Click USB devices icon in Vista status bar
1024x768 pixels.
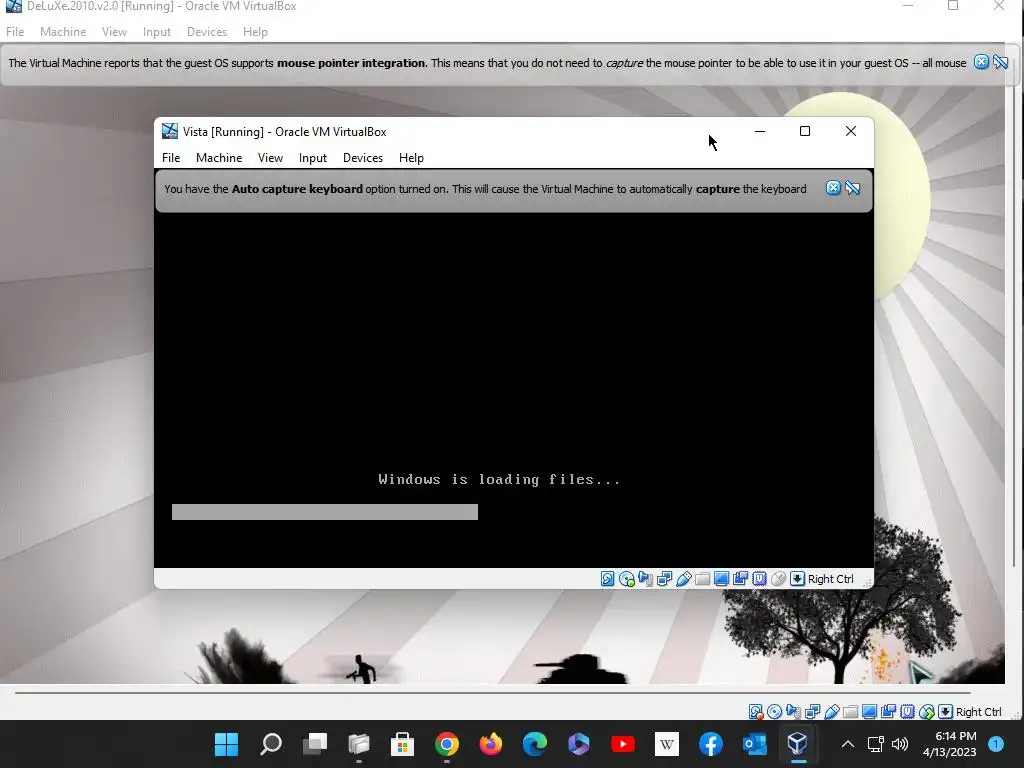[683, 579]
